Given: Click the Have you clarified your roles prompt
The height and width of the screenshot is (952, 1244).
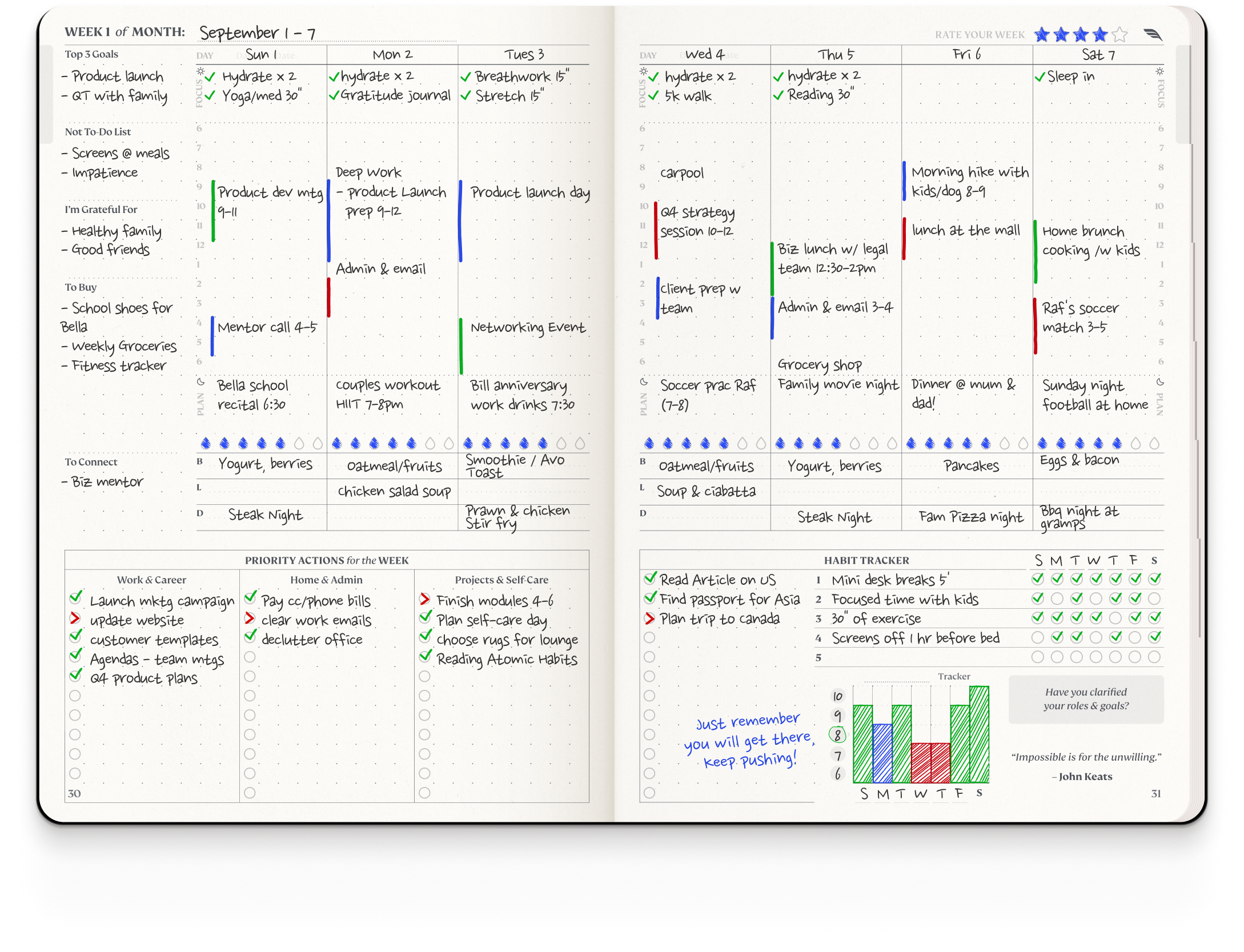Looking at the screenshot, I should pyautogui.click(x=1086, y=699).
